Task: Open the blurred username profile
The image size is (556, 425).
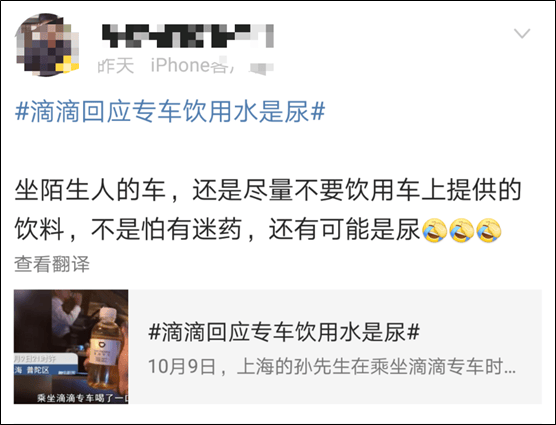Action: 188,36
